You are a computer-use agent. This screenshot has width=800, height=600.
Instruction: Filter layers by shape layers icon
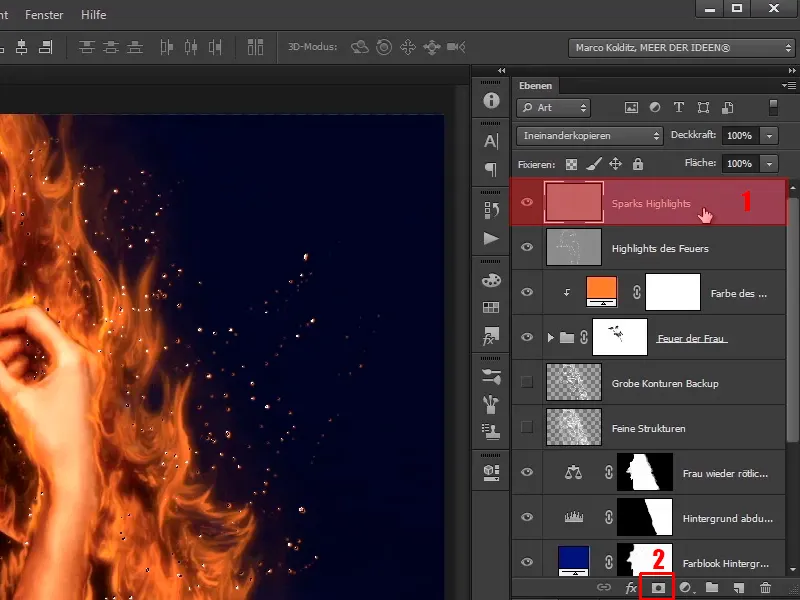[x=703, y=108]
